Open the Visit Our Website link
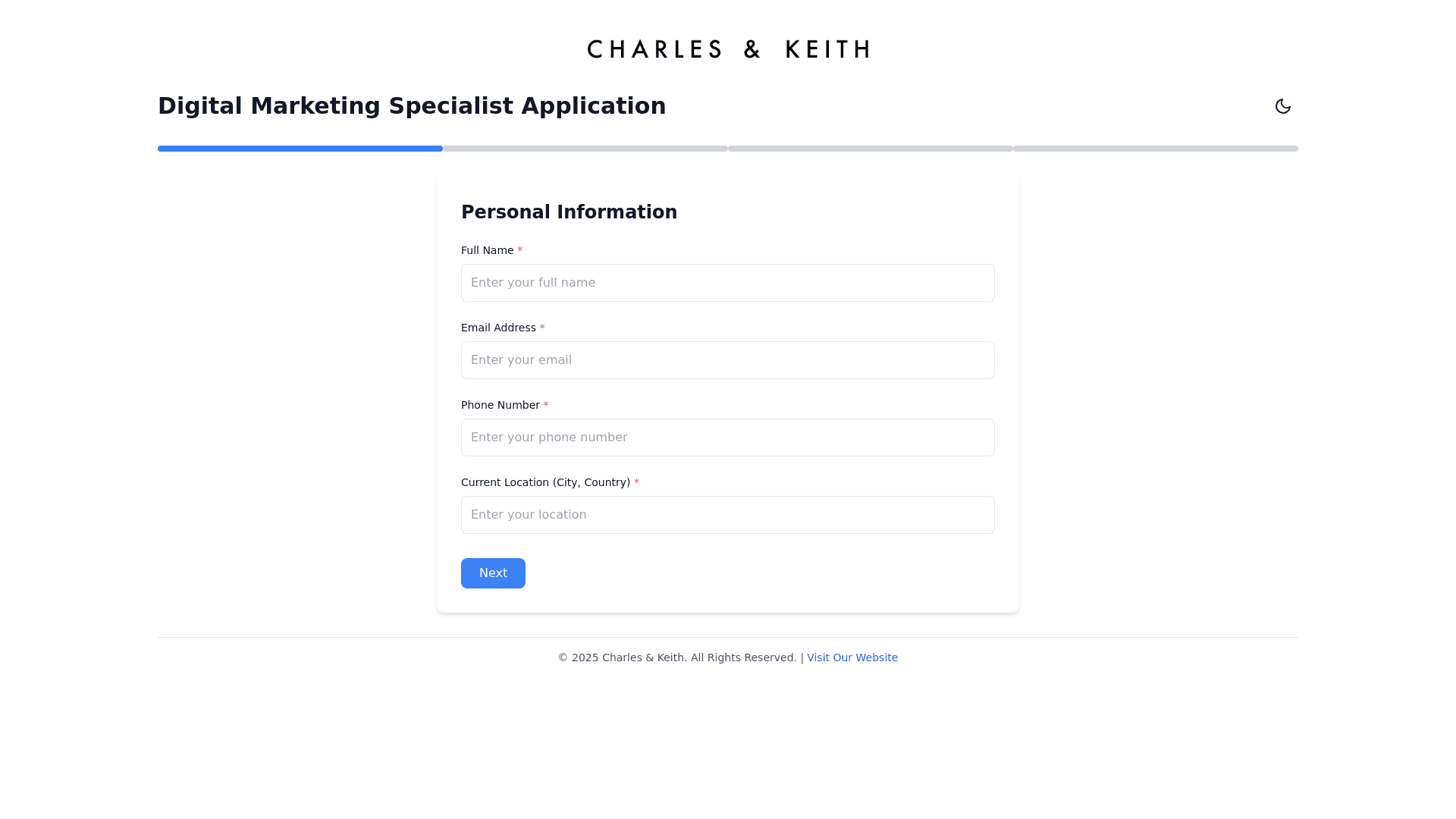This screenshot has height=819, width=1456. pyautogui.click(x=852, y=657)
